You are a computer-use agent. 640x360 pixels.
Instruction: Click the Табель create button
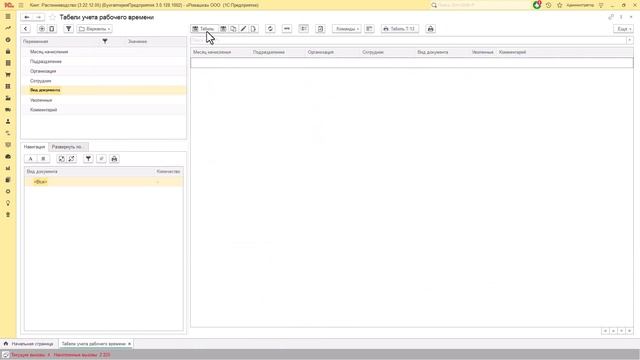[x=204, y=29]
